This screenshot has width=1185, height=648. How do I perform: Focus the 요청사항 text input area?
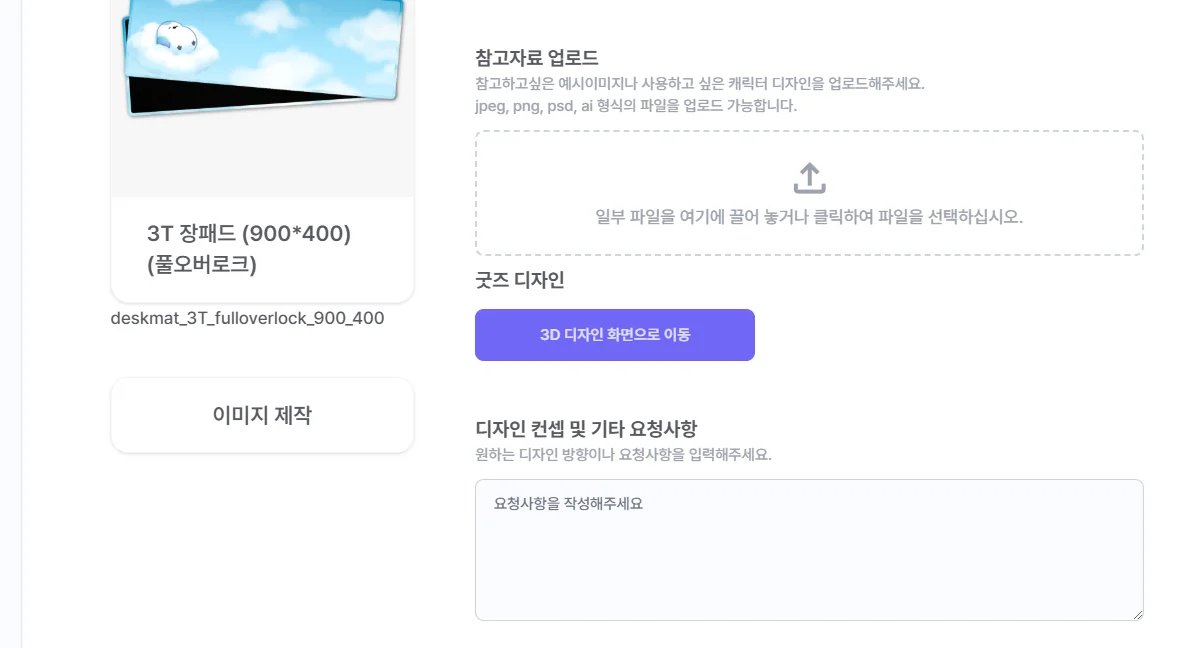809,550
